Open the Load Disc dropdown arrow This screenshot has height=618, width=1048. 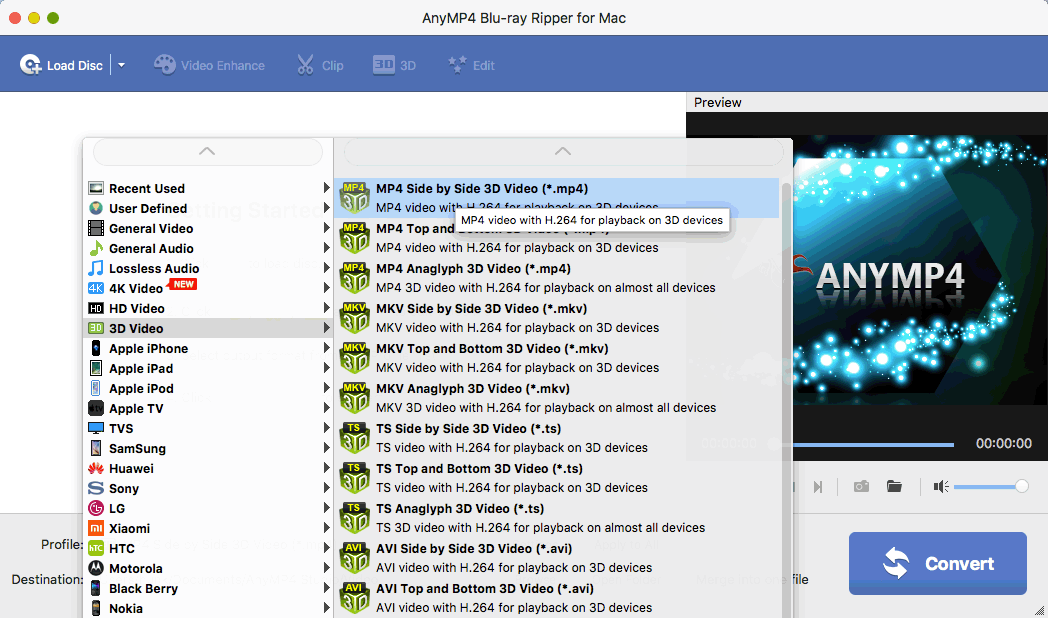click(x=121, y=65)
